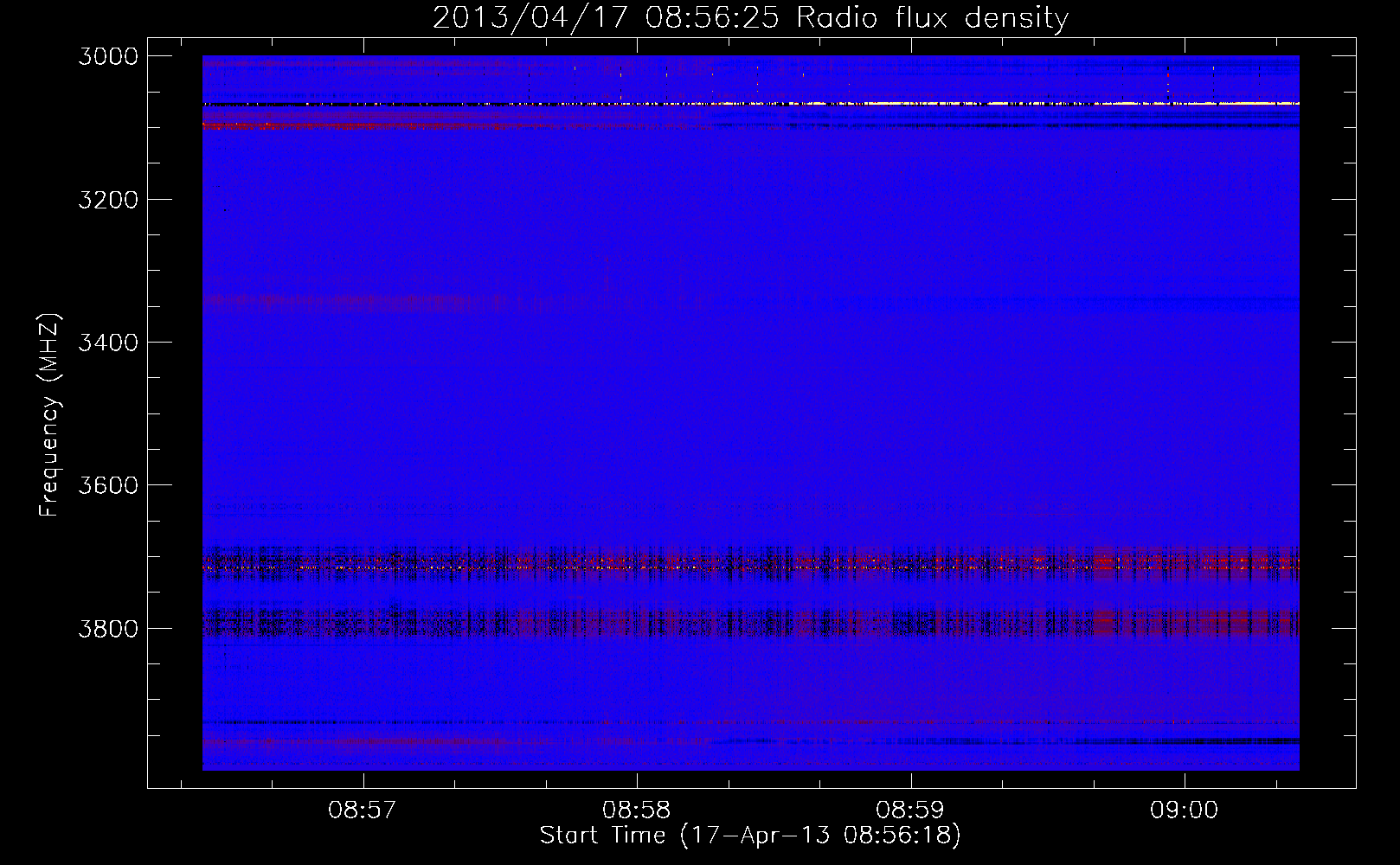Click the 'Start Time (17-Apr-13 08:56:18)' label
1400x865 pixels.
pyautogui.click(x=750, y=836)
